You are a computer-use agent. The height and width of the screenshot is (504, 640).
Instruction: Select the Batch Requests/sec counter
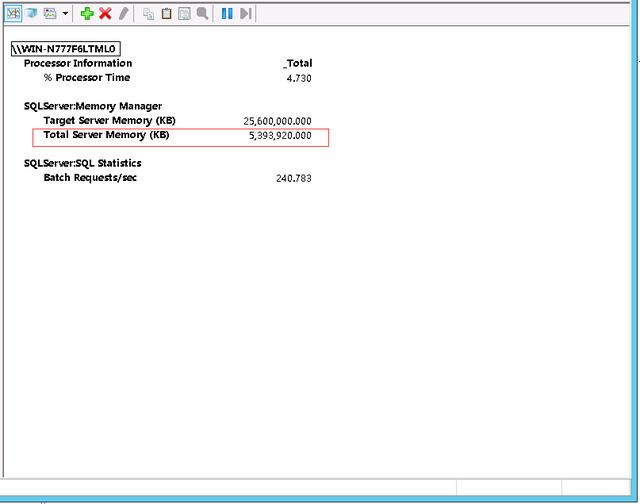pos(90,178)
